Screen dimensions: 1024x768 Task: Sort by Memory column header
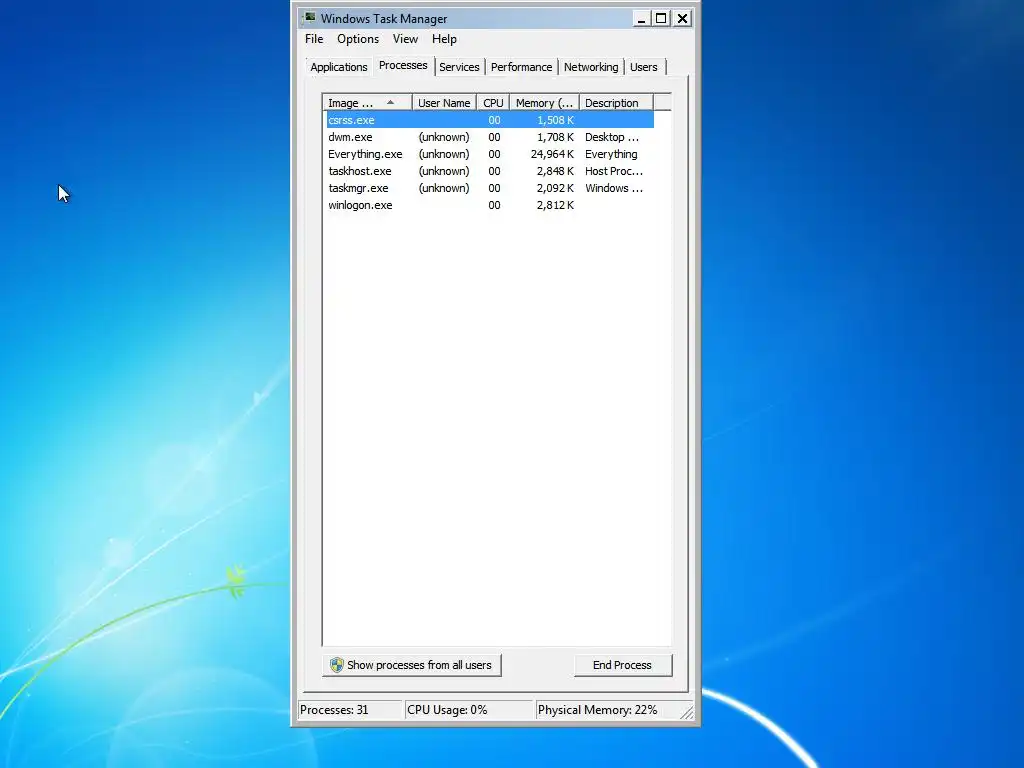(544, 103)
